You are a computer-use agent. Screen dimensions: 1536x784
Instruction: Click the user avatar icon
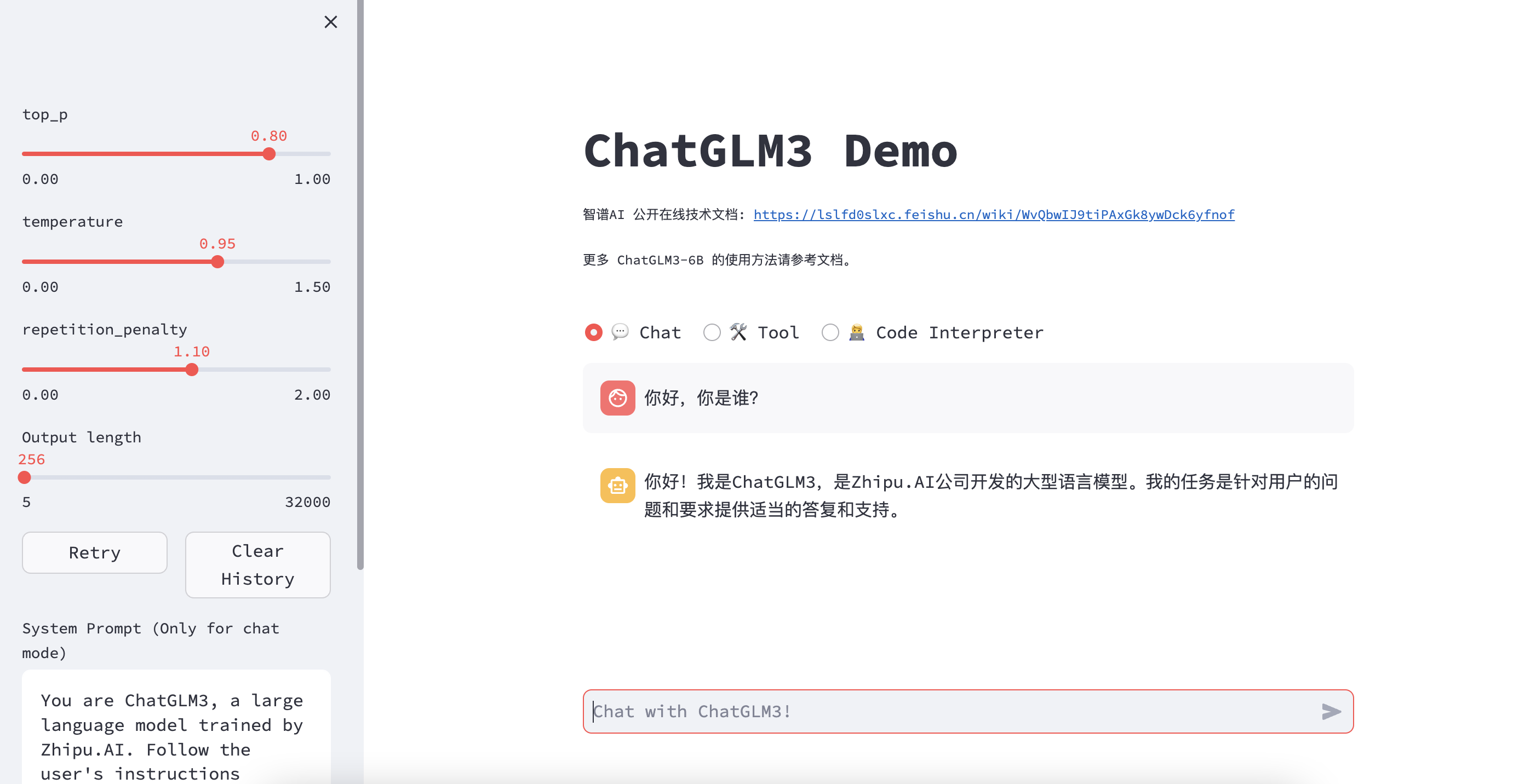(x=617, y=398)
